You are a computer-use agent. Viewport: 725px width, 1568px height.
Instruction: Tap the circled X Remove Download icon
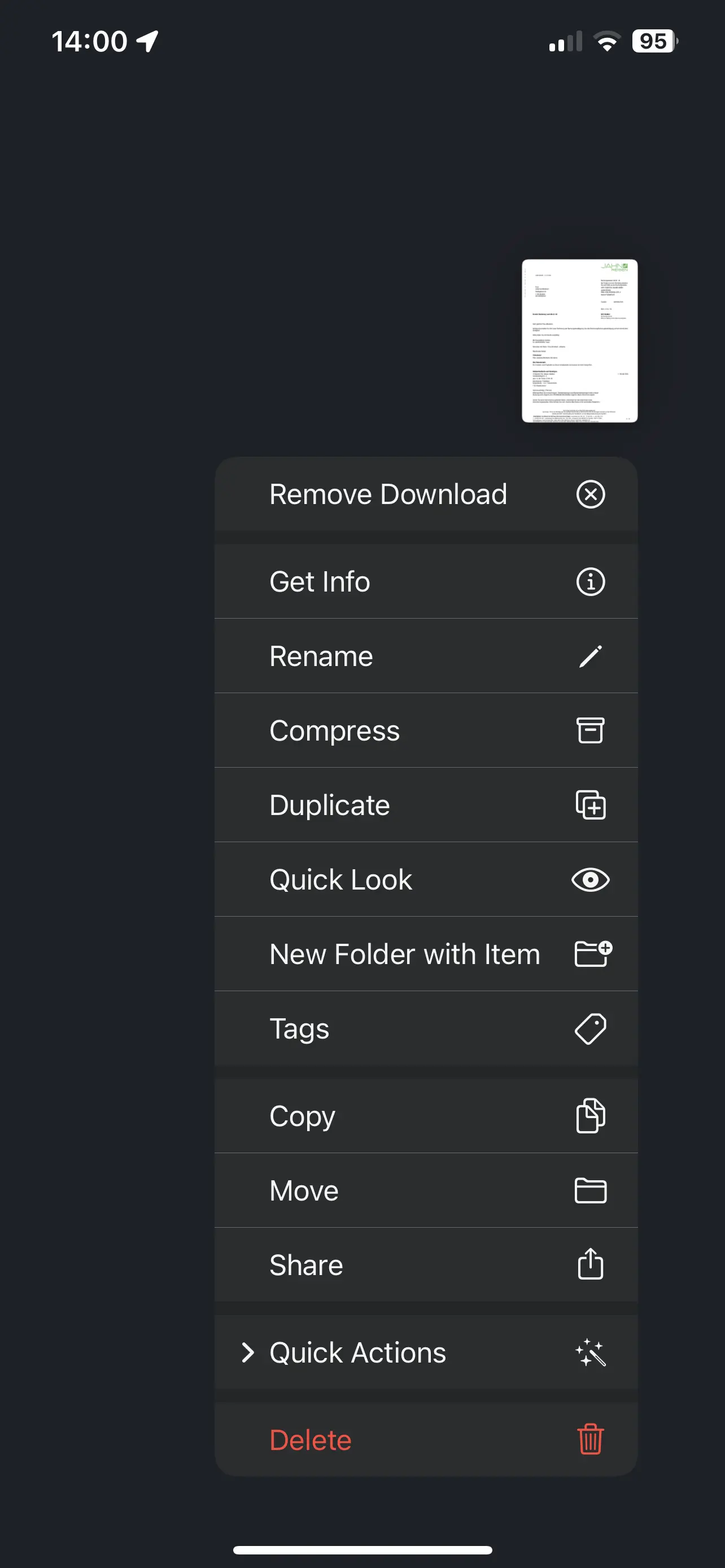[x=590, y=494]
